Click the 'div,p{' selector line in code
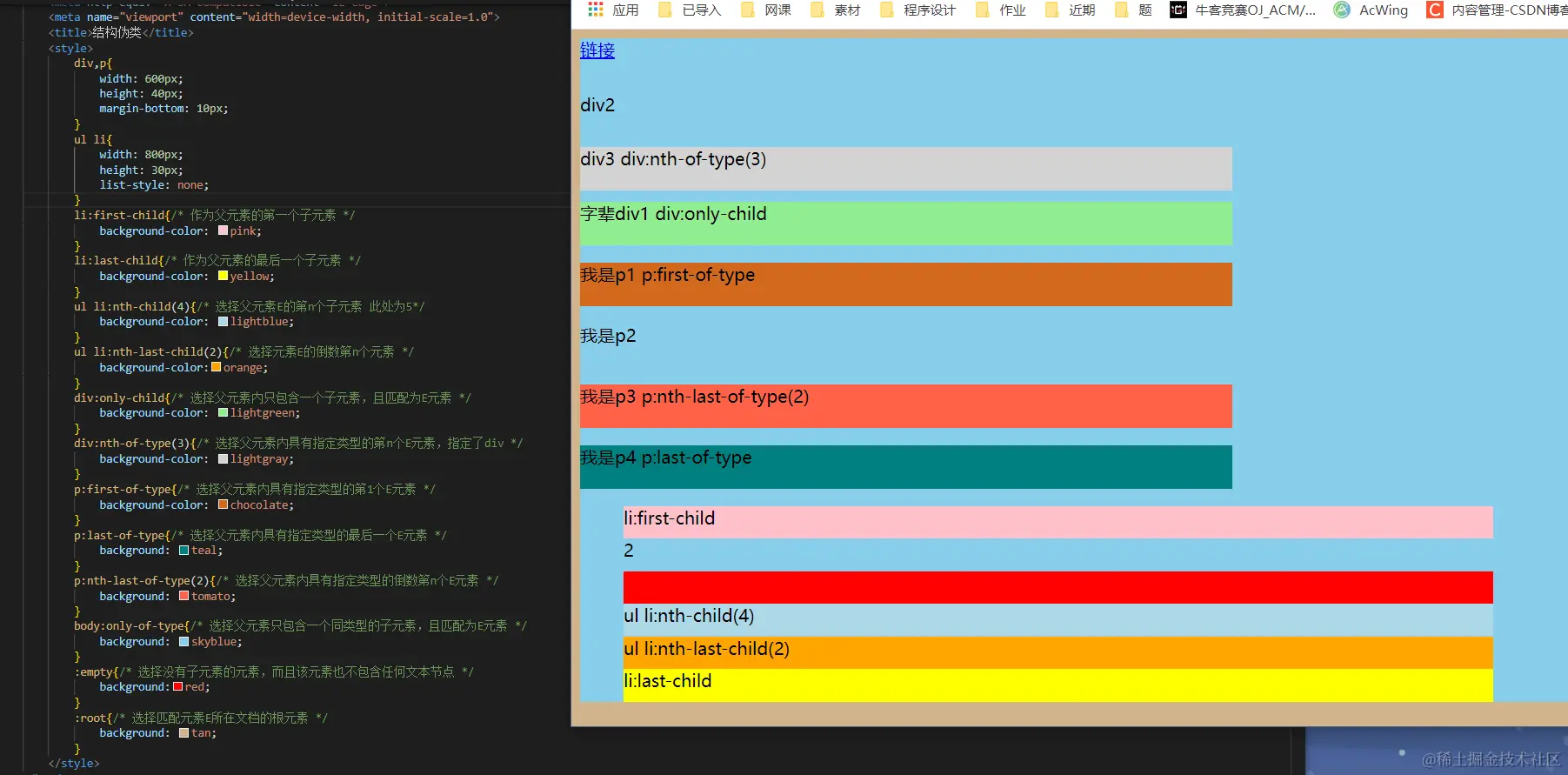Viewport: 1568px width, 775px height. pyautogui.click(x=93, y=63)
